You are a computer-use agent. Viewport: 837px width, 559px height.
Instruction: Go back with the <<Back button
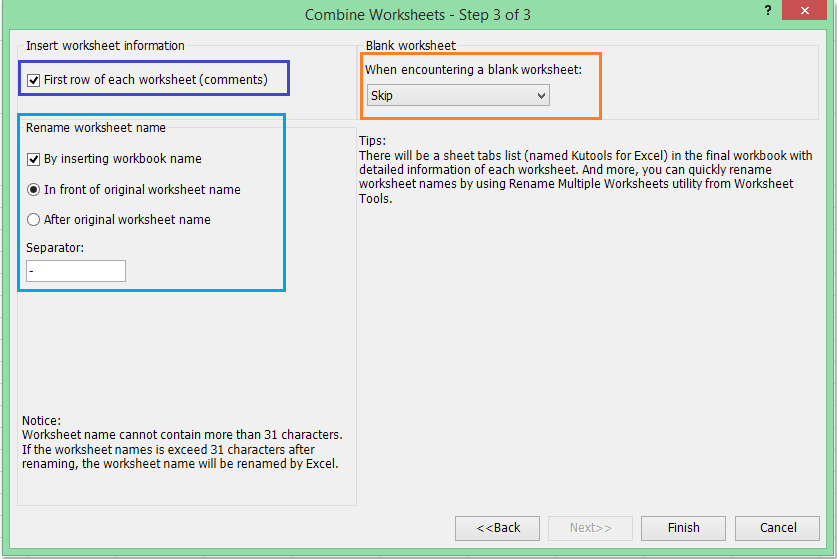tap(497, 528)
